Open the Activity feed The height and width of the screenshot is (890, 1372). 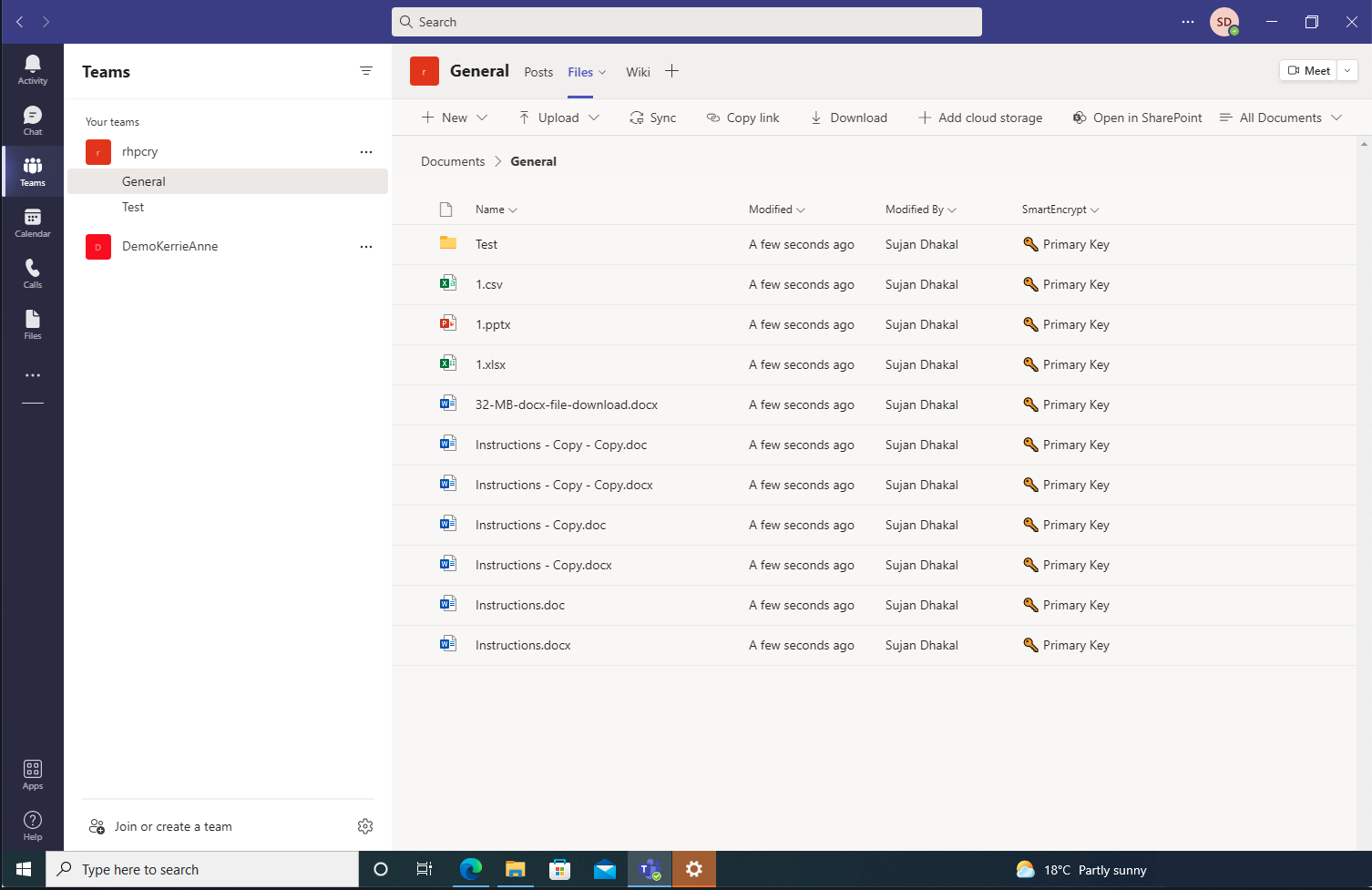[33, 69]
